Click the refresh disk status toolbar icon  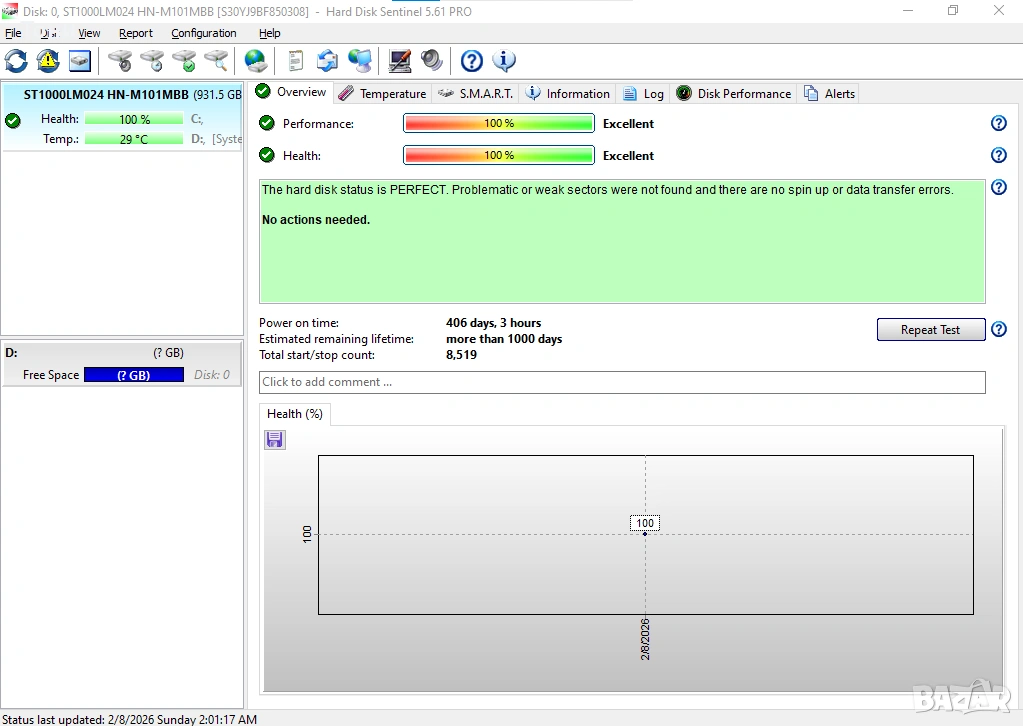point(16,61)
